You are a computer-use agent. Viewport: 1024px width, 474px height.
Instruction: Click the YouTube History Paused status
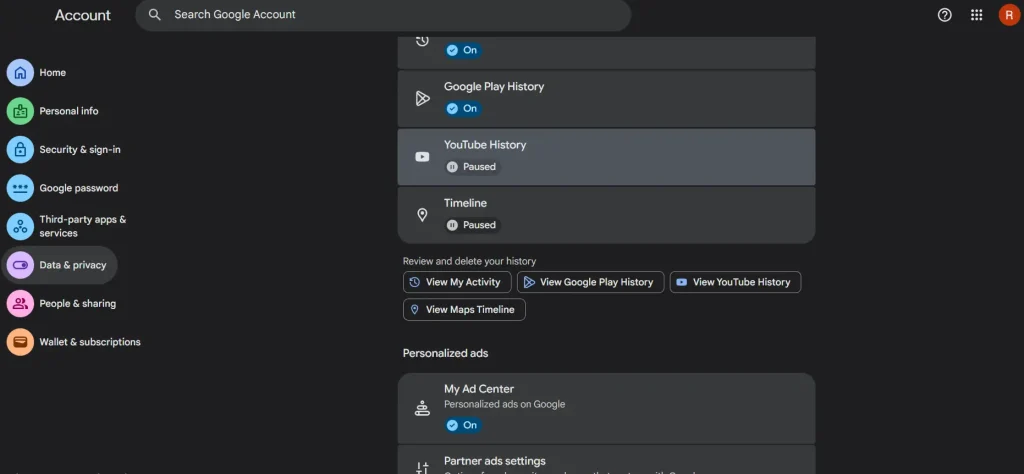(472, 166)
